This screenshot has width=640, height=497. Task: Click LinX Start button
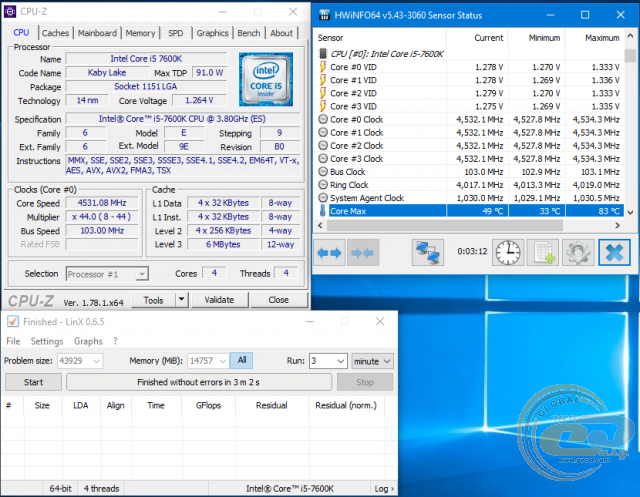[x=33, y=382]
